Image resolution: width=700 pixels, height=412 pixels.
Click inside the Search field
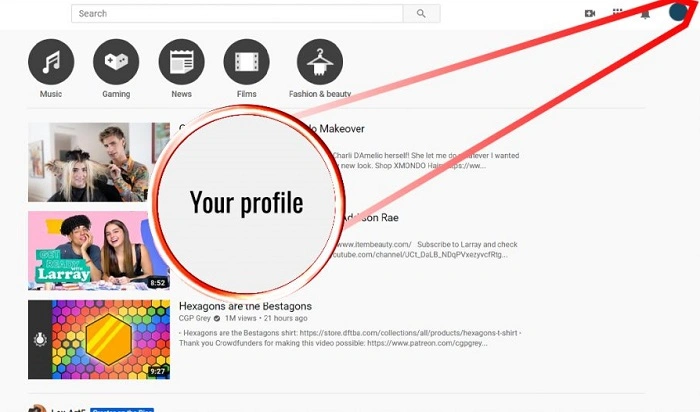coord(238,14)
